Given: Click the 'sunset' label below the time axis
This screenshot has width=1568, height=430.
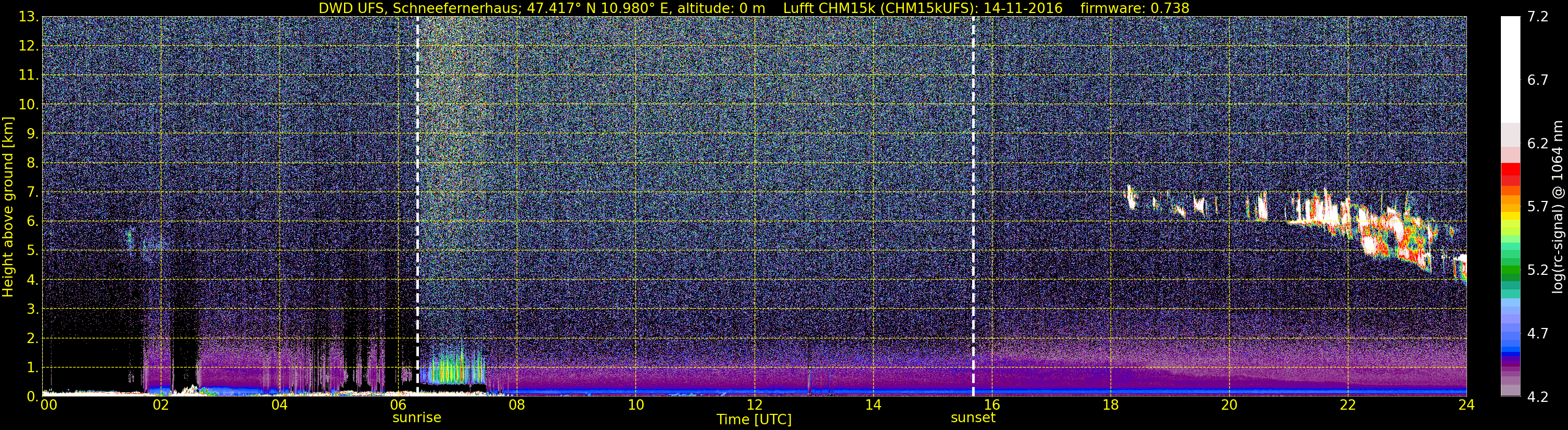Looking at the screenshot, I should point(973,418).
